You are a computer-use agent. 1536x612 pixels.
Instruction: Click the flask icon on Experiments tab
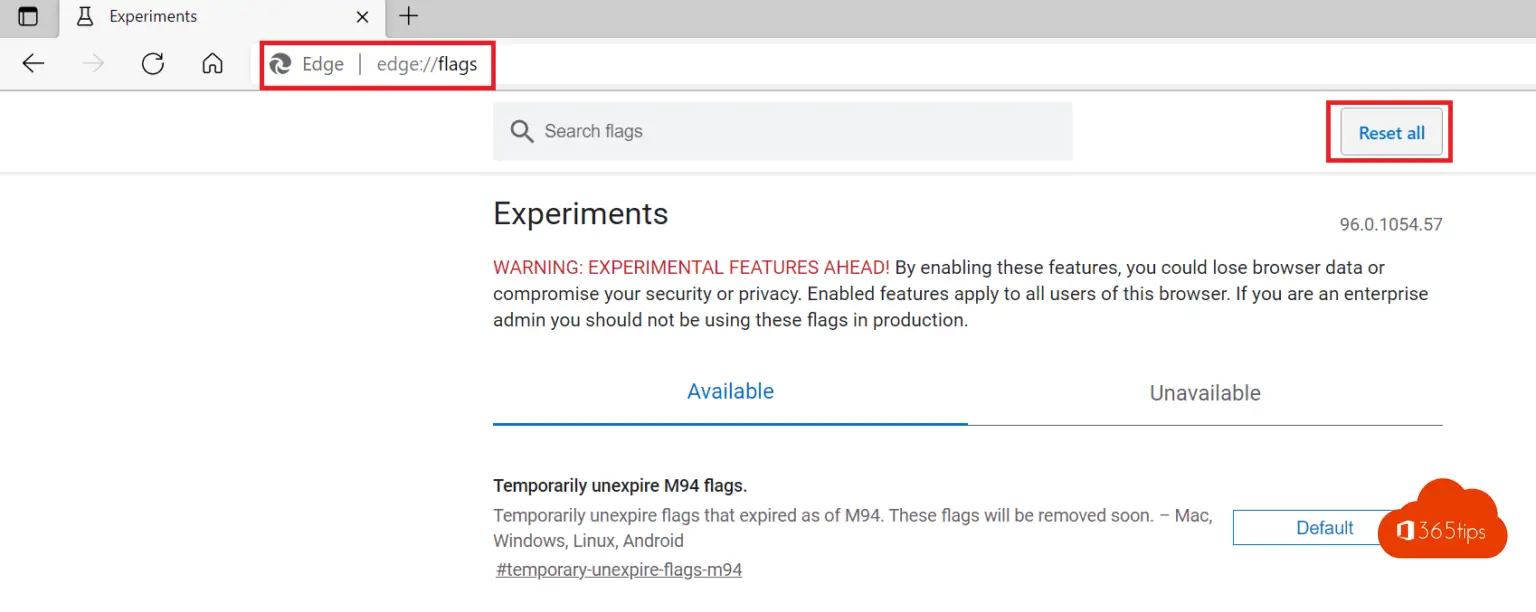(85, 16)
